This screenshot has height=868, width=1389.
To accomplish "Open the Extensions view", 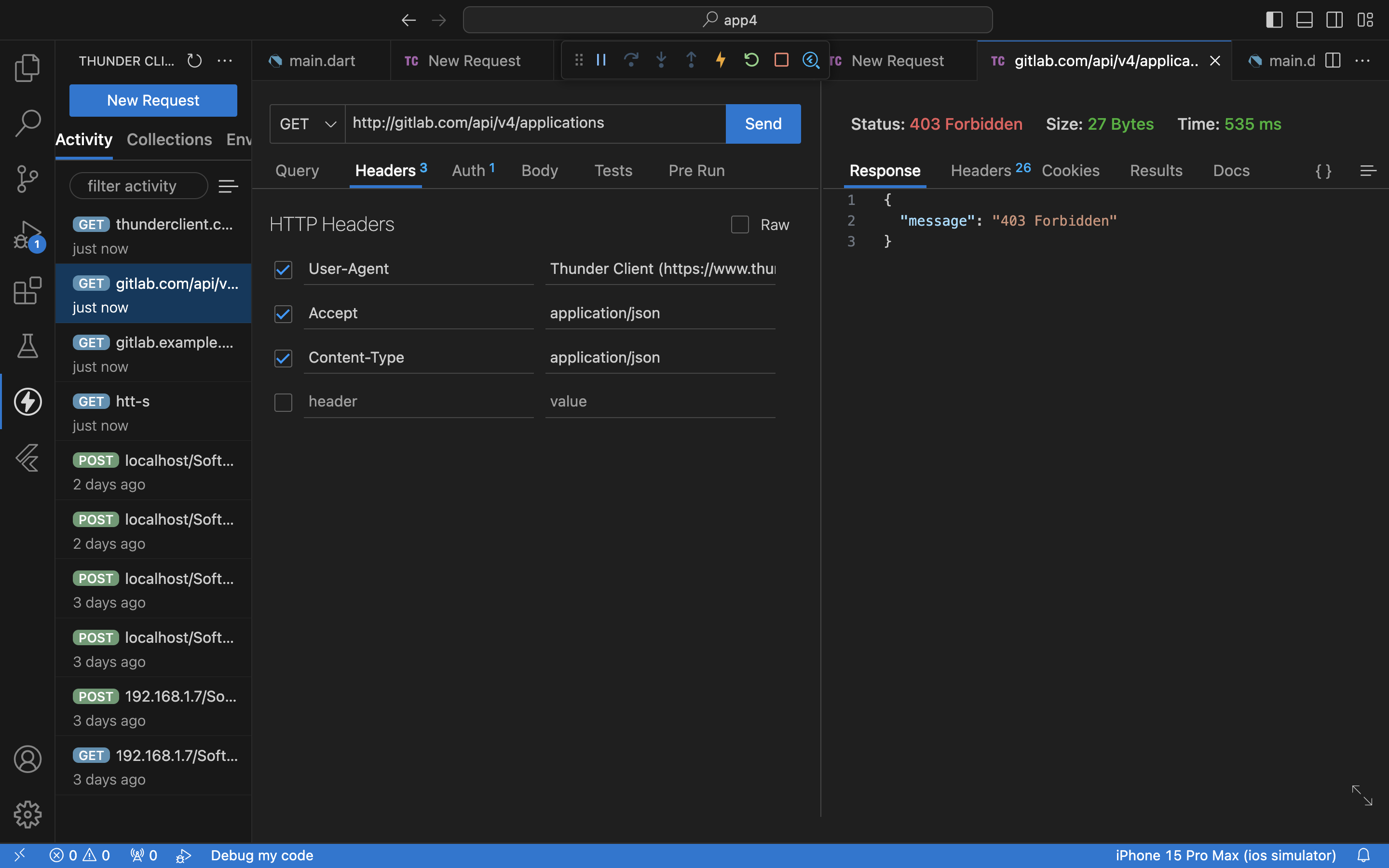I will [x=27, y=290].
